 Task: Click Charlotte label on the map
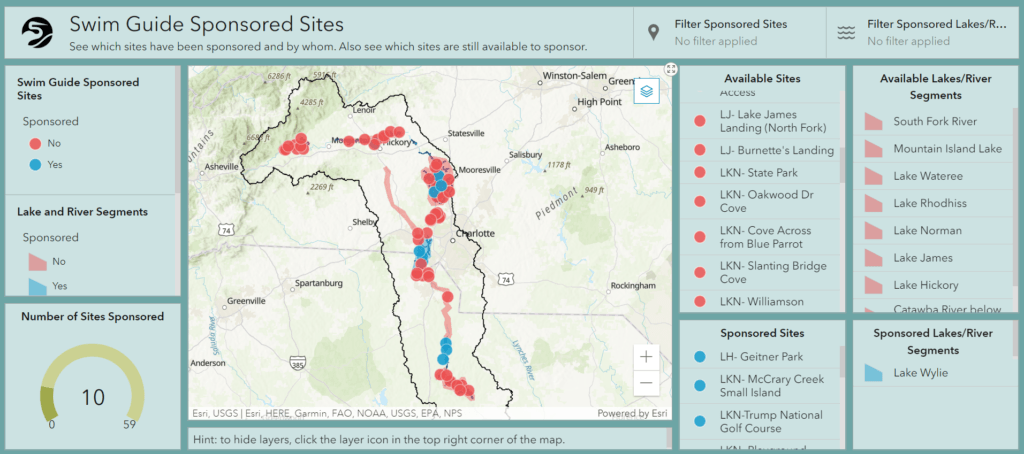[x=476, y=233]
